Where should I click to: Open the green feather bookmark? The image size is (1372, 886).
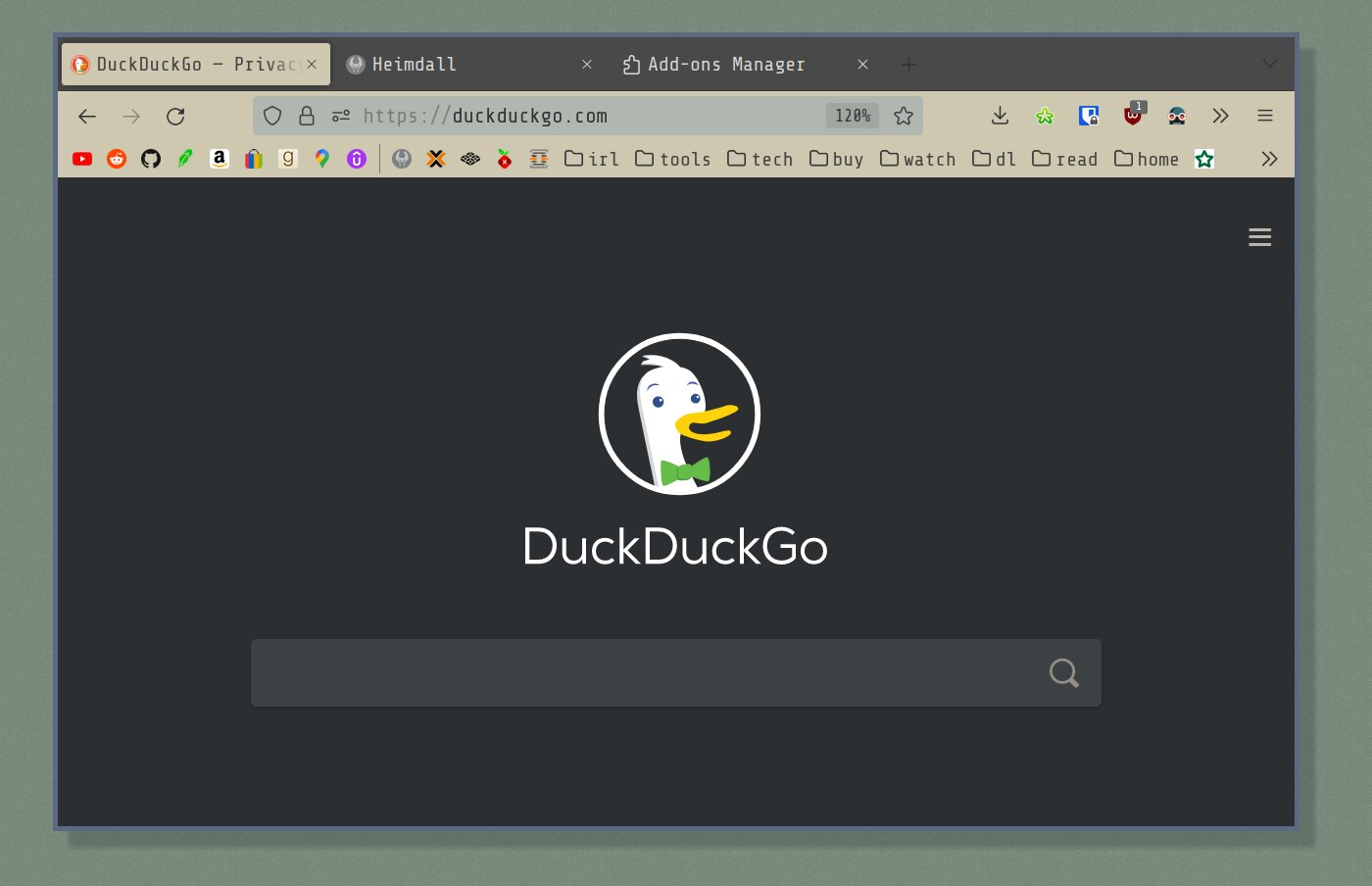pos(185,159)
